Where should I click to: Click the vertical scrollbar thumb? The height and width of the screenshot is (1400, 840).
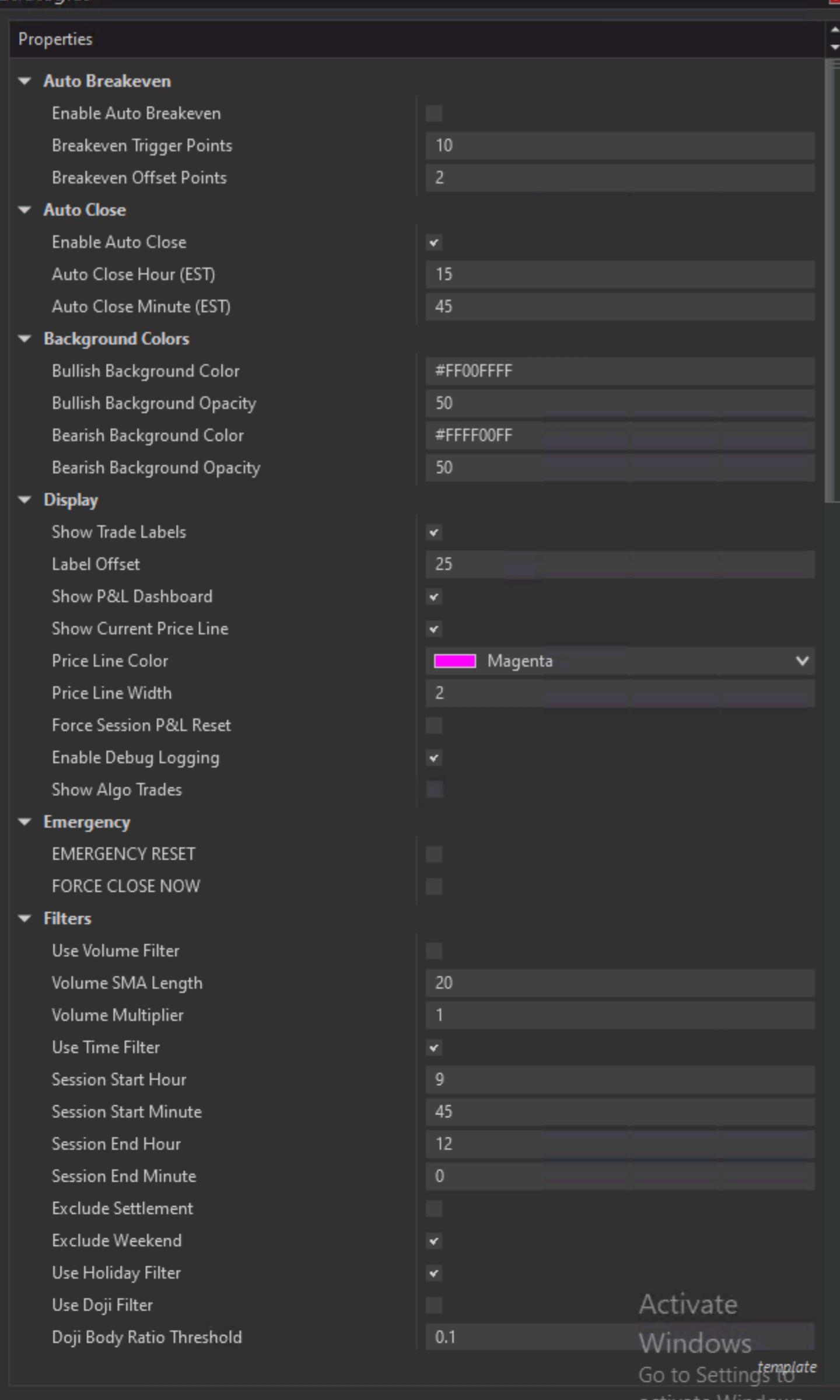(x=832, y=280)
